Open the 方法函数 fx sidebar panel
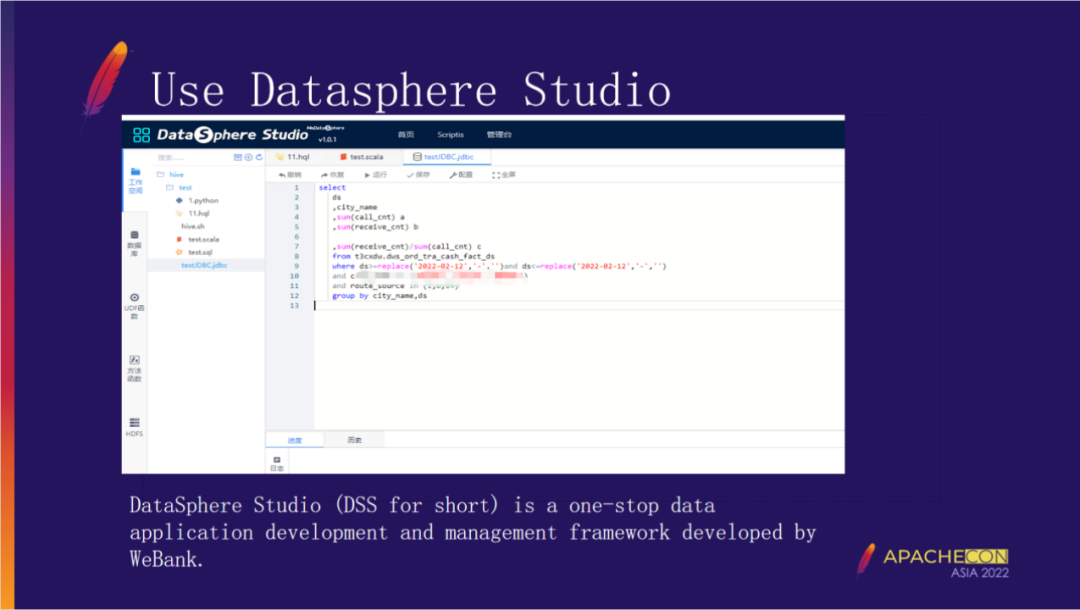This screenshot has height=610, width=1080. [x=134, y=369]
